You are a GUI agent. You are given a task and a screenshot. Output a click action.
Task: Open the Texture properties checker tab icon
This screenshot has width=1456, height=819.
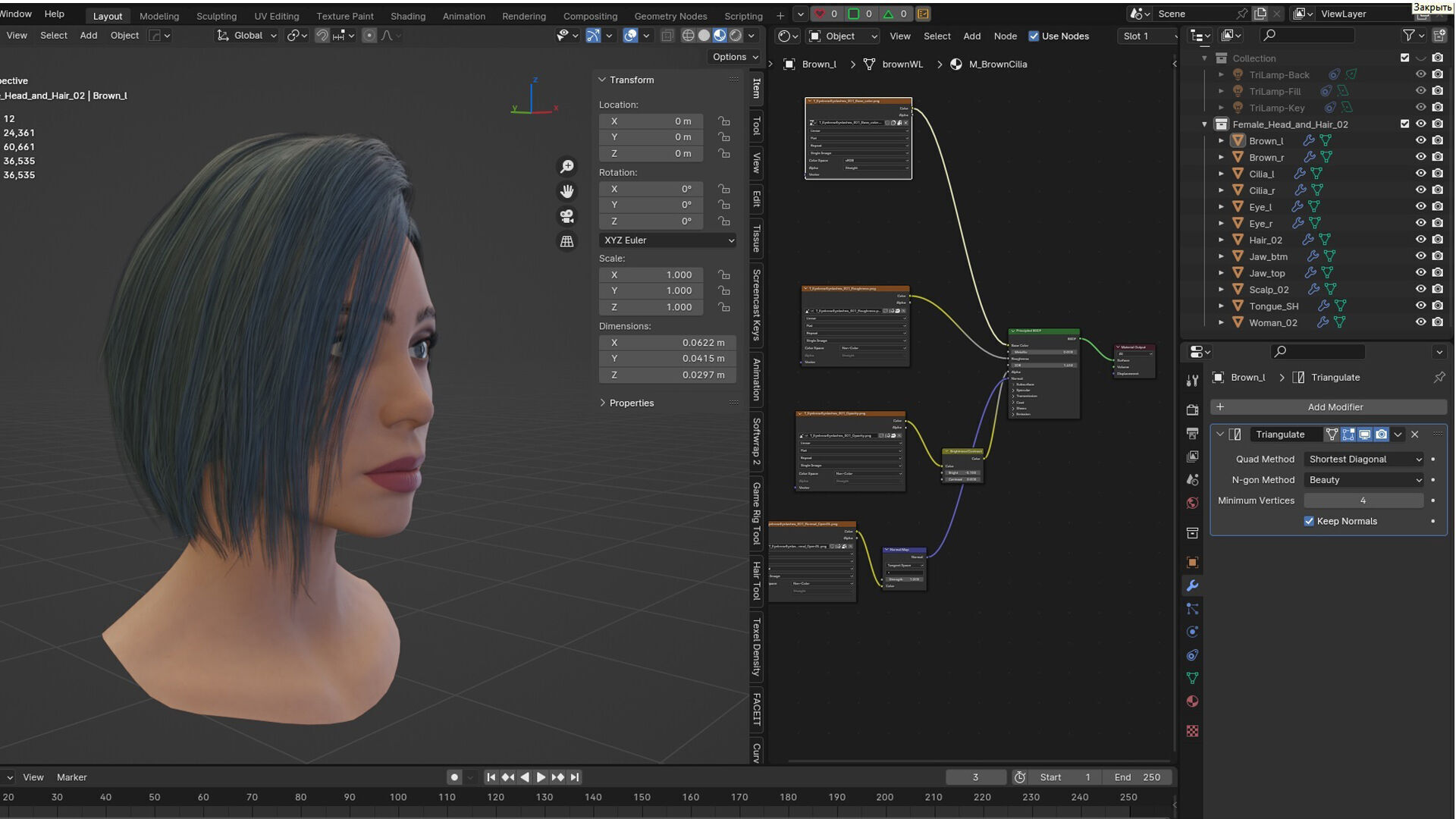[1192, 731]
